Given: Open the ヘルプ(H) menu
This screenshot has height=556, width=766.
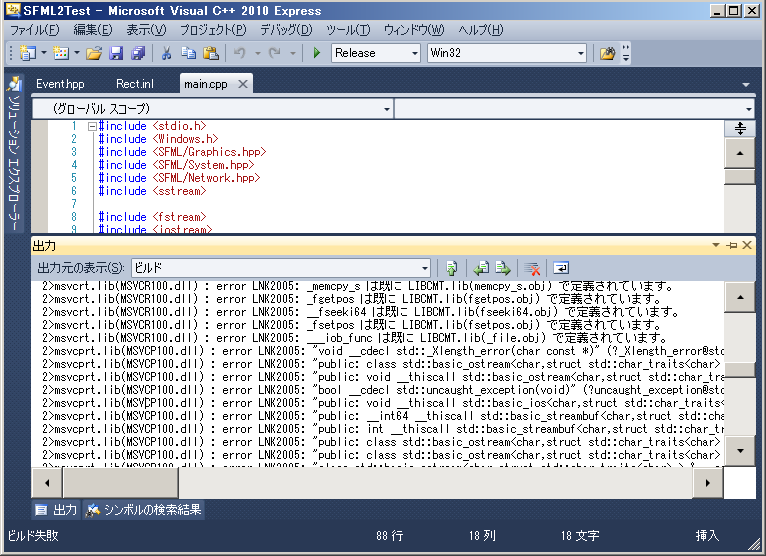Looking at the screenshot, I should [480, 30].
